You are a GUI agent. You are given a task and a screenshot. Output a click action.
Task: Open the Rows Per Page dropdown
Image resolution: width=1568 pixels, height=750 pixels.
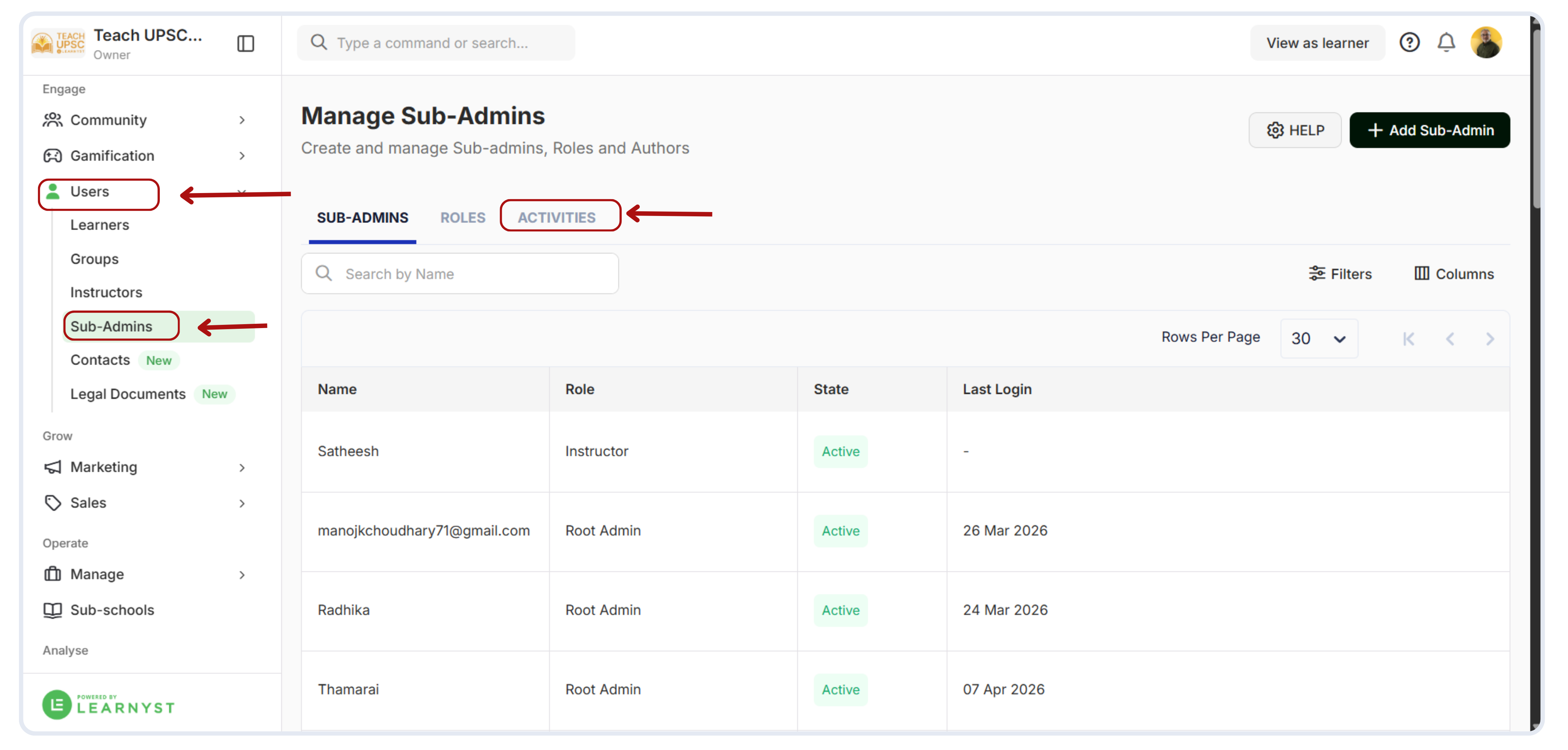(x=1319, y=339)
